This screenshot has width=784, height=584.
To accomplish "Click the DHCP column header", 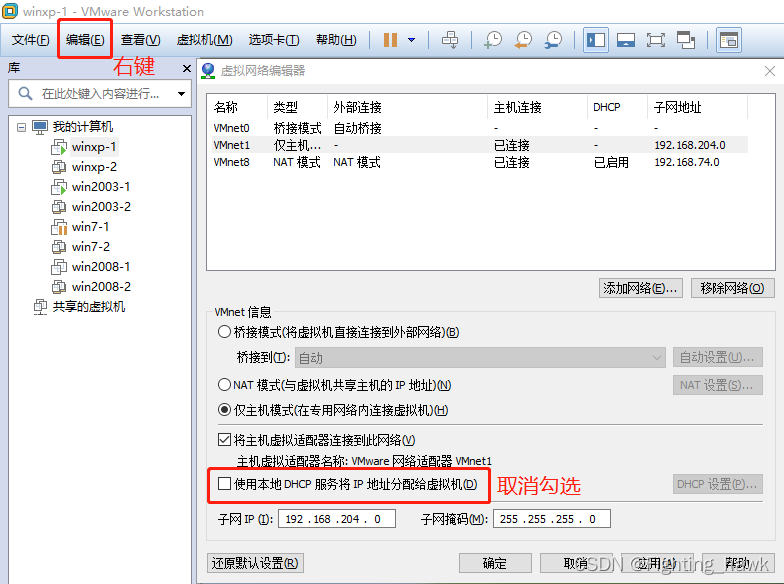I will 617,107.
